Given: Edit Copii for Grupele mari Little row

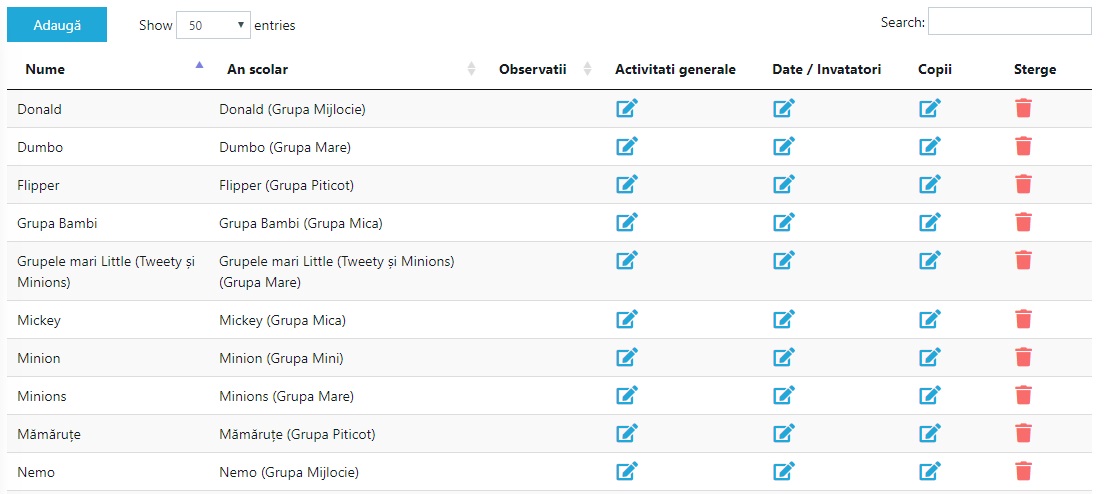Looking at the screenshot, I should (930, 260).
